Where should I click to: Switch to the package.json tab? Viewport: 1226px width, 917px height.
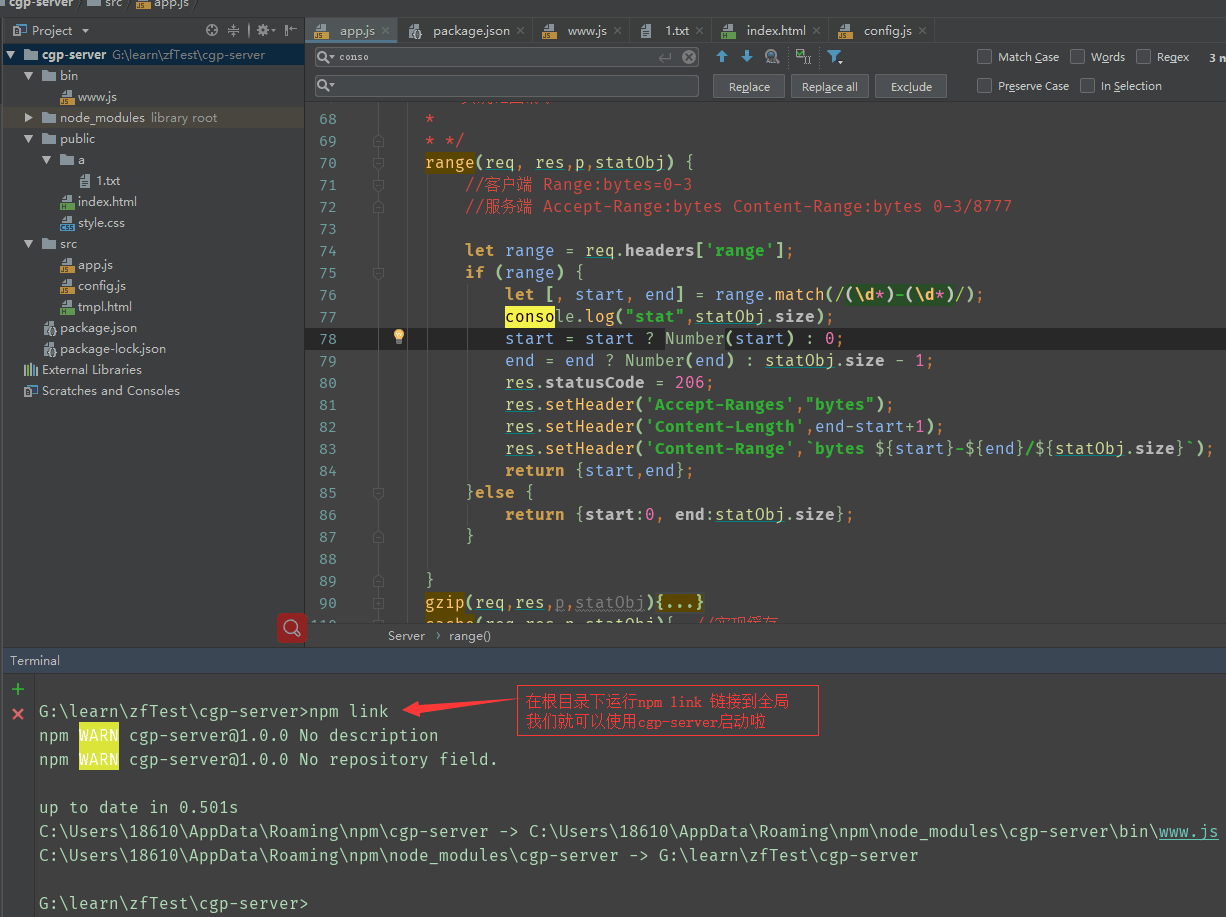point(470,31)
